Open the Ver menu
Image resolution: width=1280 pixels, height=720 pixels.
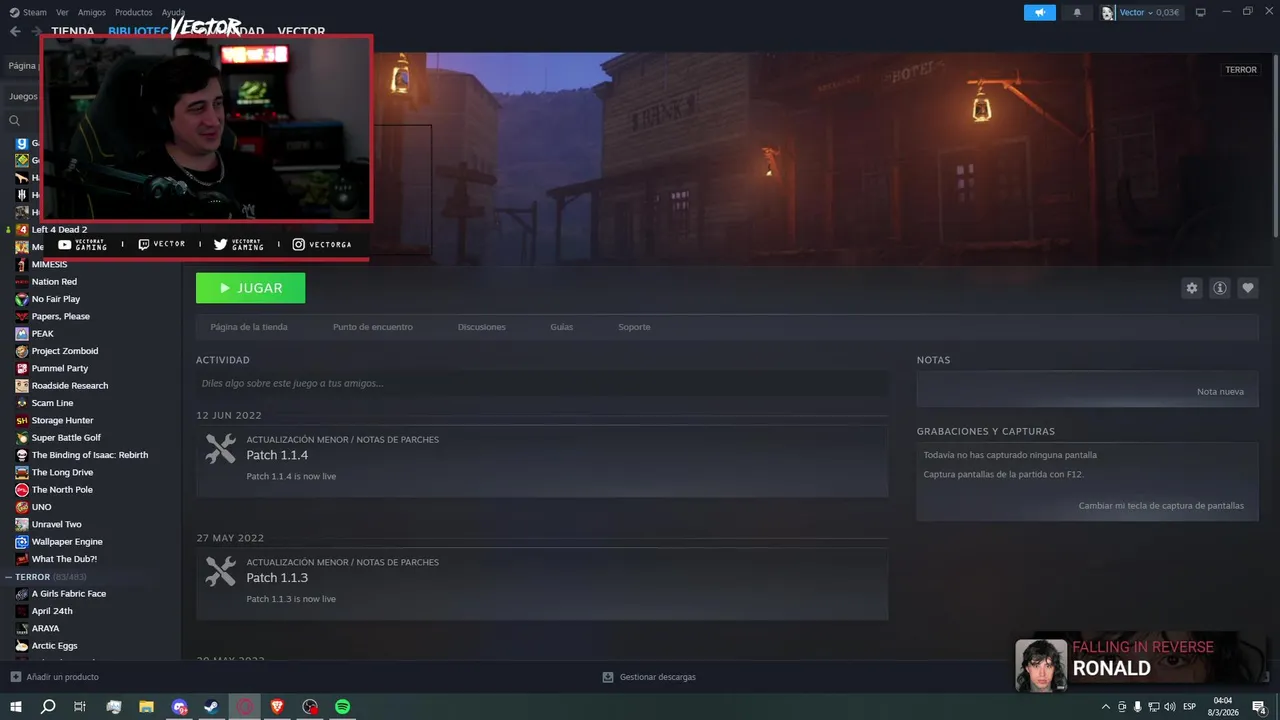tap(62, 12)
